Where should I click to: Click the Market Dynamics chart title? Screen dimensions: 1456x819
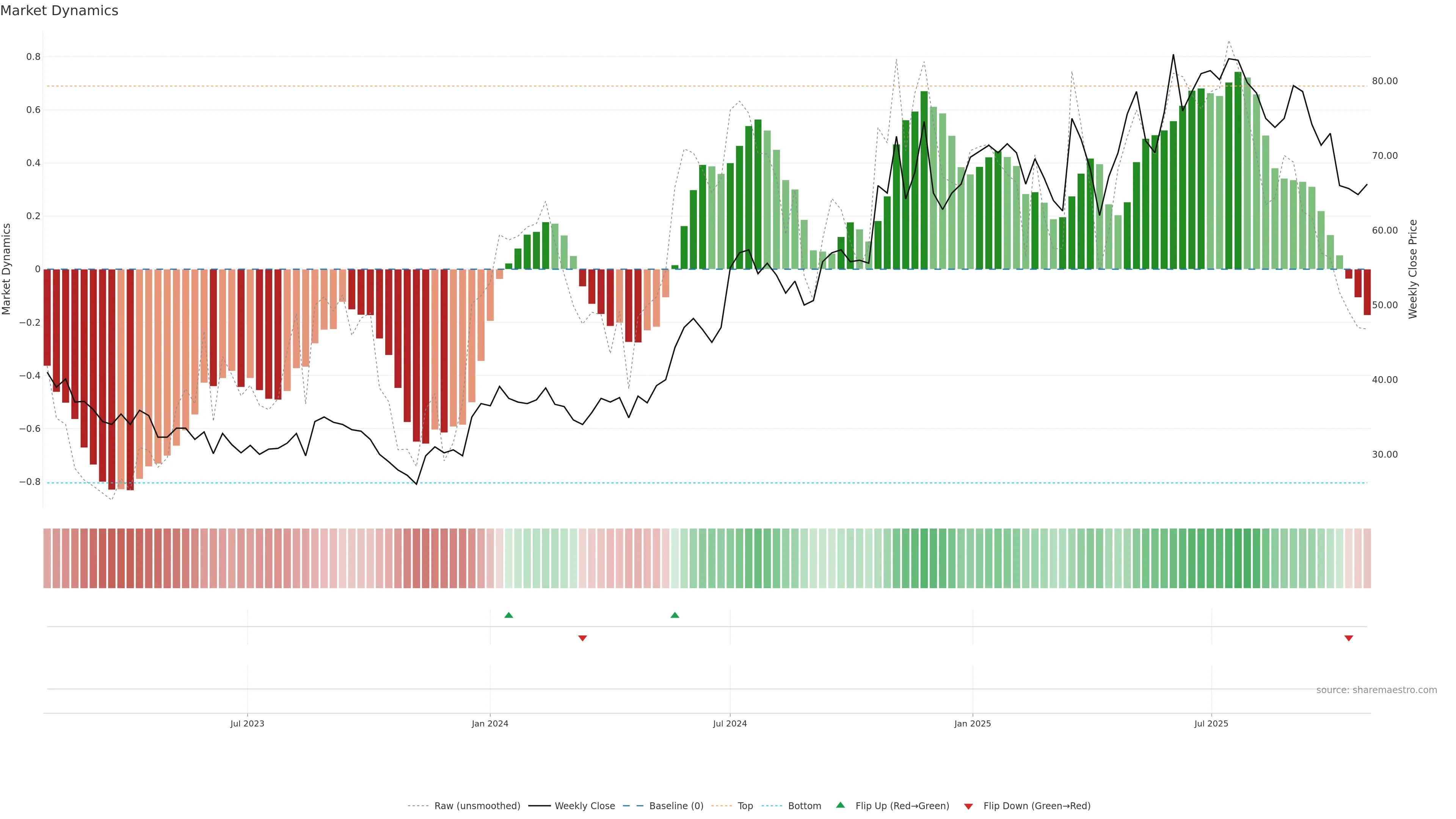point(60,11)
